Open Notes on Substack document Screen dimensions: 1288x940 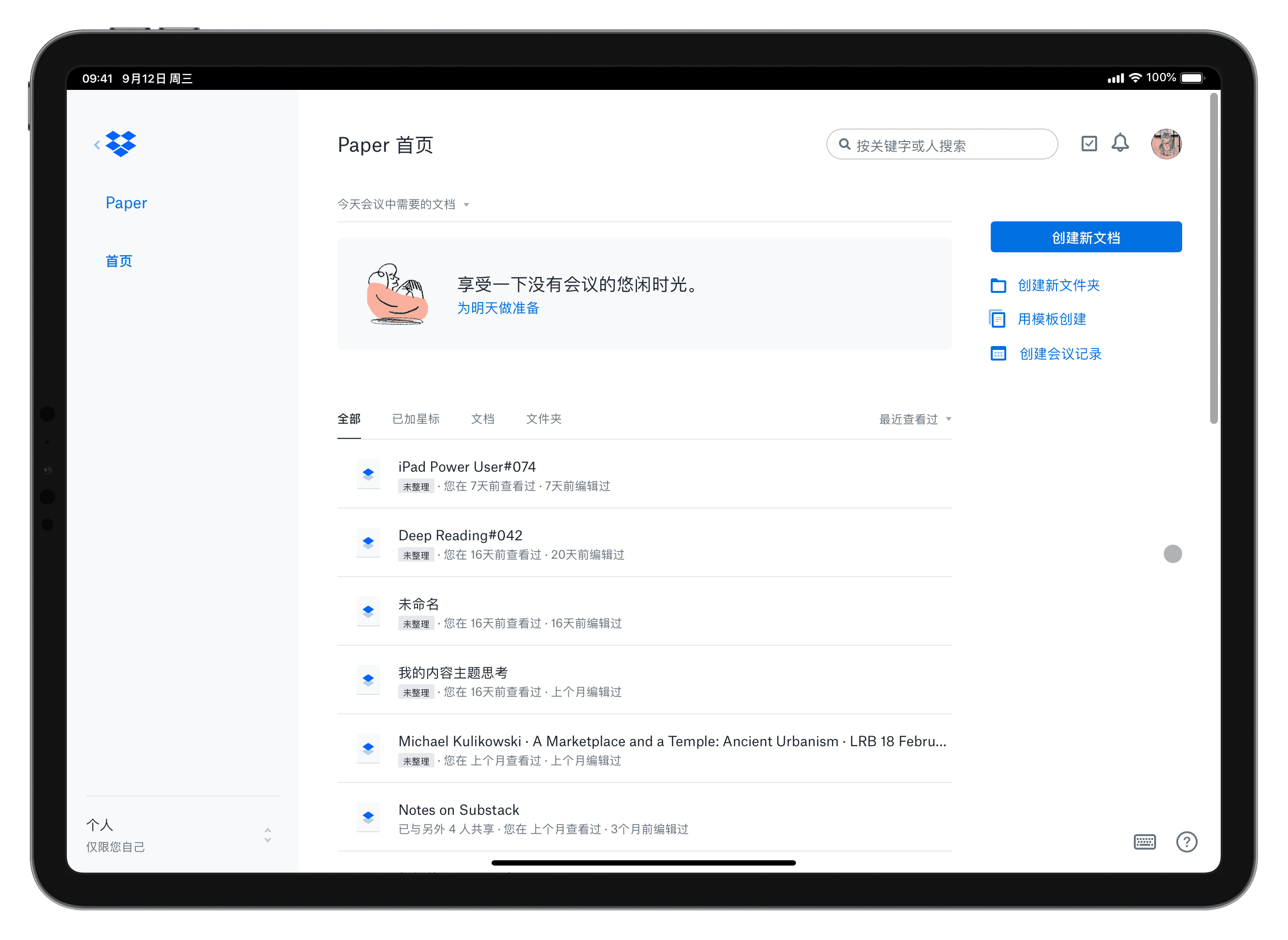(x=459, y=810)
